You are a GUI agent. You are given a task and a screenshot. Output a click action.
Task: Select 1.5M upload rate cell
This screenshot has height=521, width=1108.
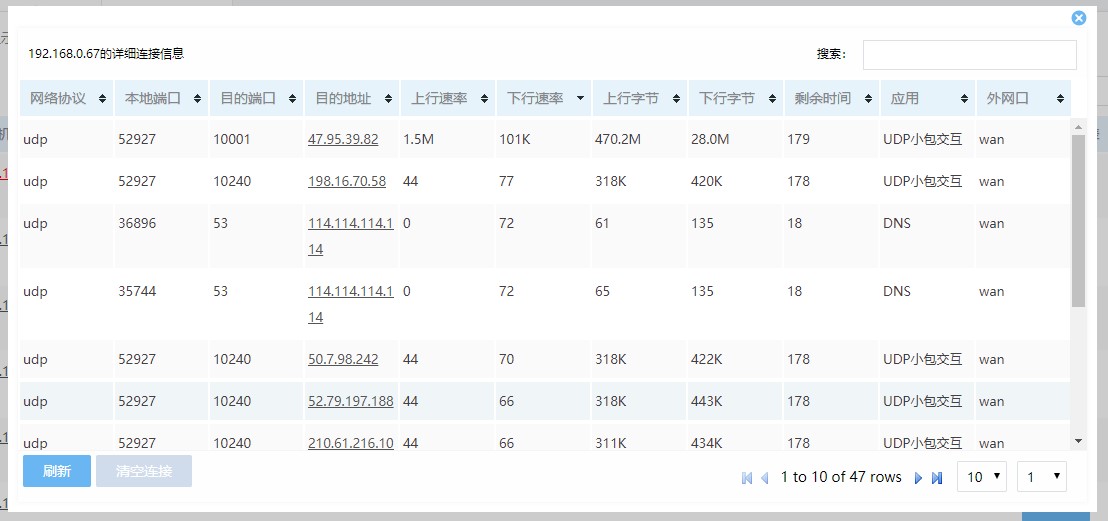448,139
